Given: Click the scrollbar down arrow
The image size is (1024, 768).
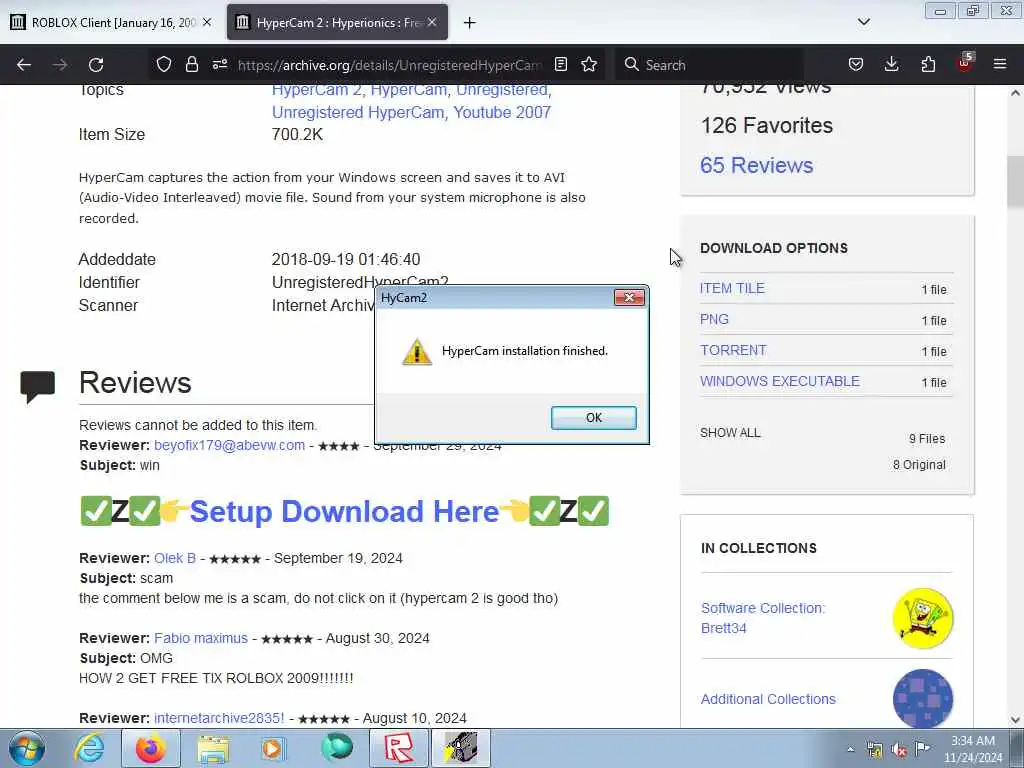Looking at the screenshot, I should click(1015, 720).
